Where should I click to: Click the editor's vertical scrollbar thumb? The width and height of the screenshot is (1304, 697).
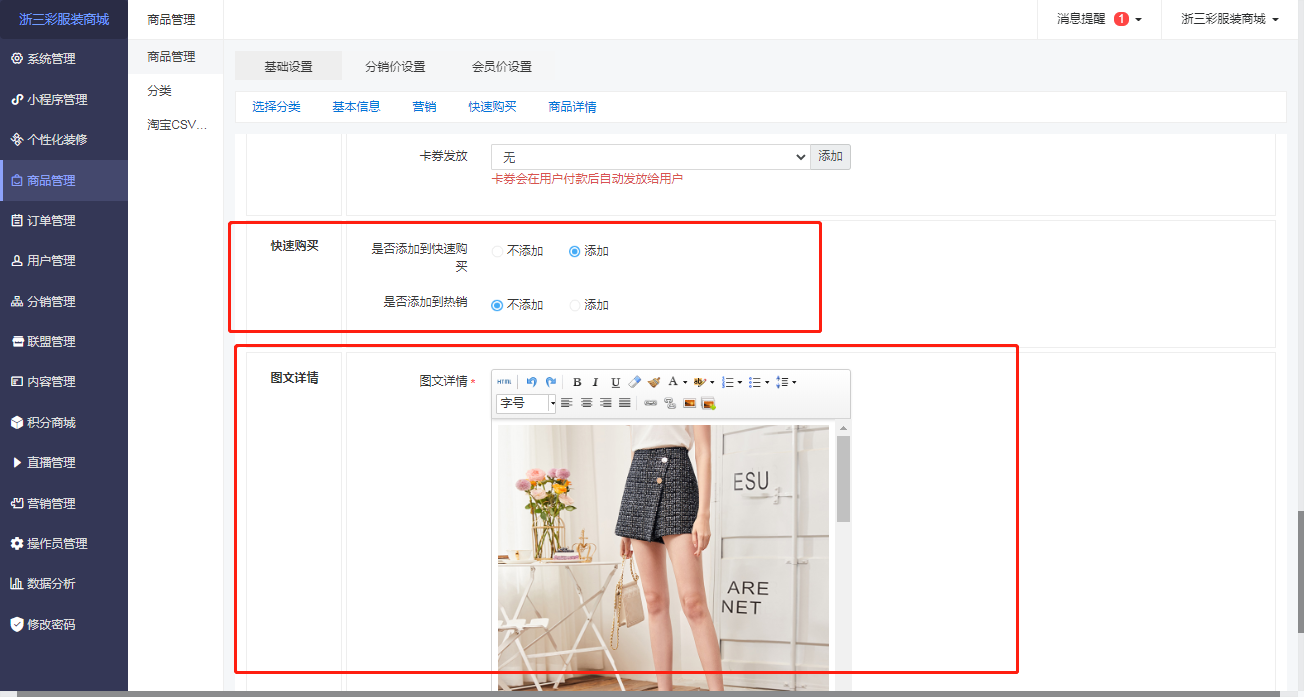click(x=843, y=478)
